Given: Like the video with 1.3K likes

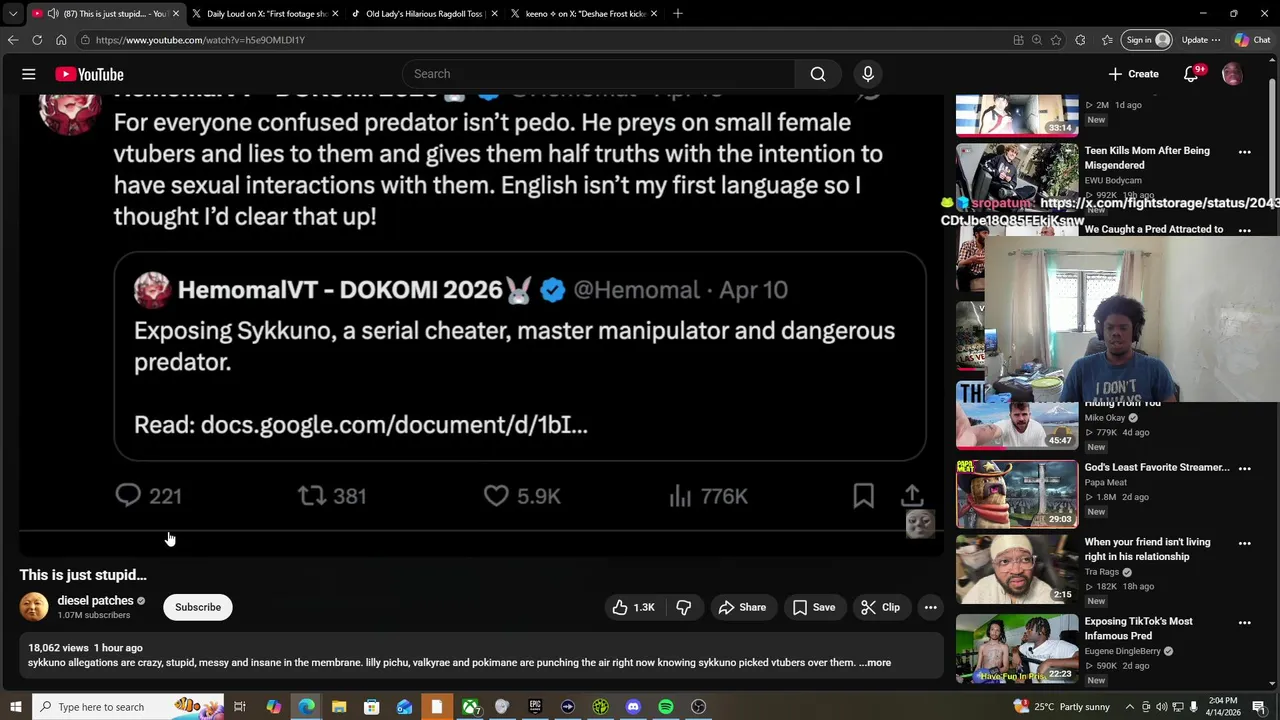Looking at the screenshot, I should tap(633, 607).
